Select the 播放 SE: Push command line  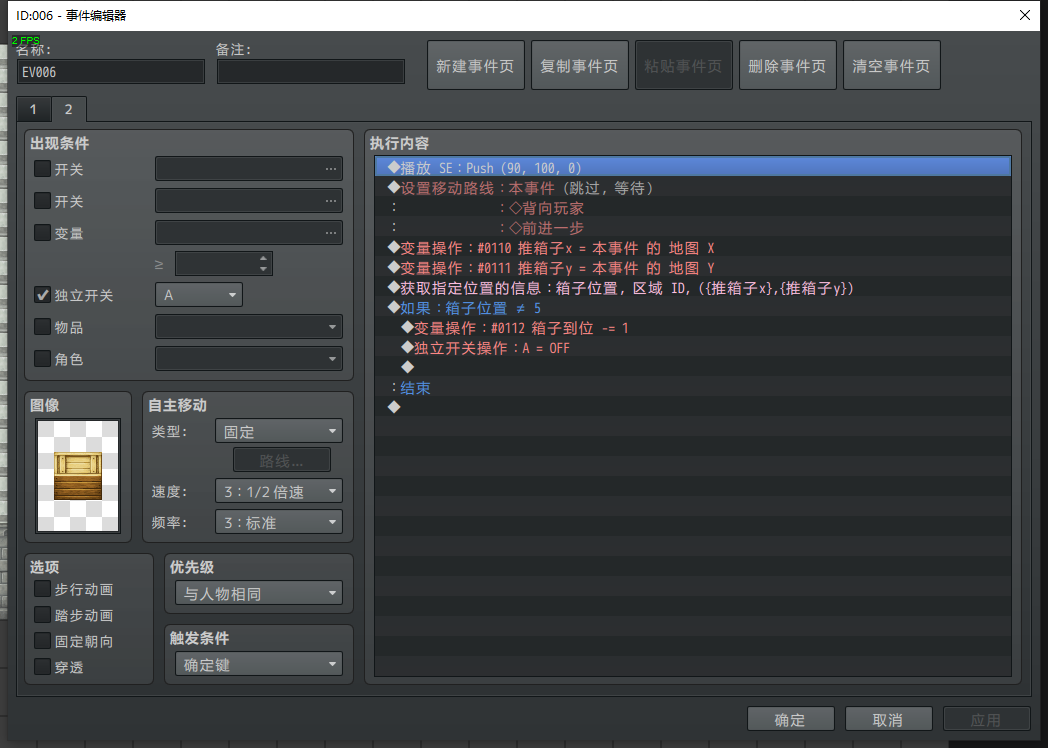click(x=693, y=167)
